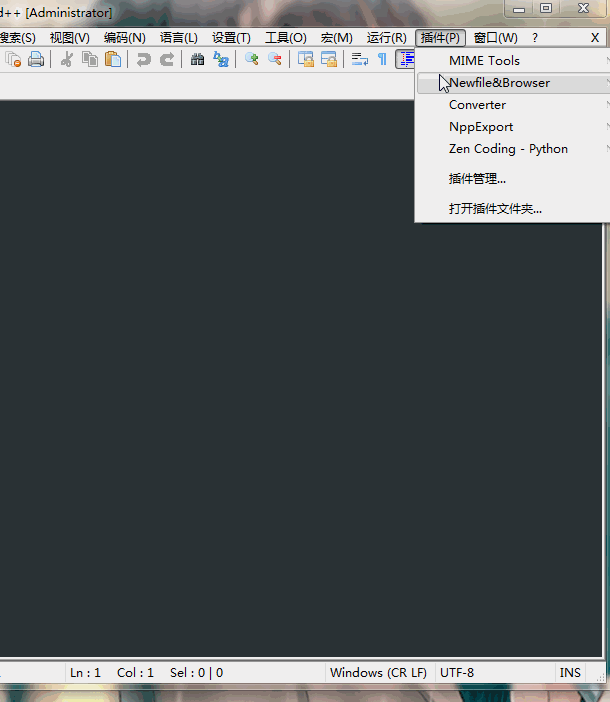This screenshot has width=610, height=702.
Task: Open the 视图(V) menu
Action: coord(69,38)
